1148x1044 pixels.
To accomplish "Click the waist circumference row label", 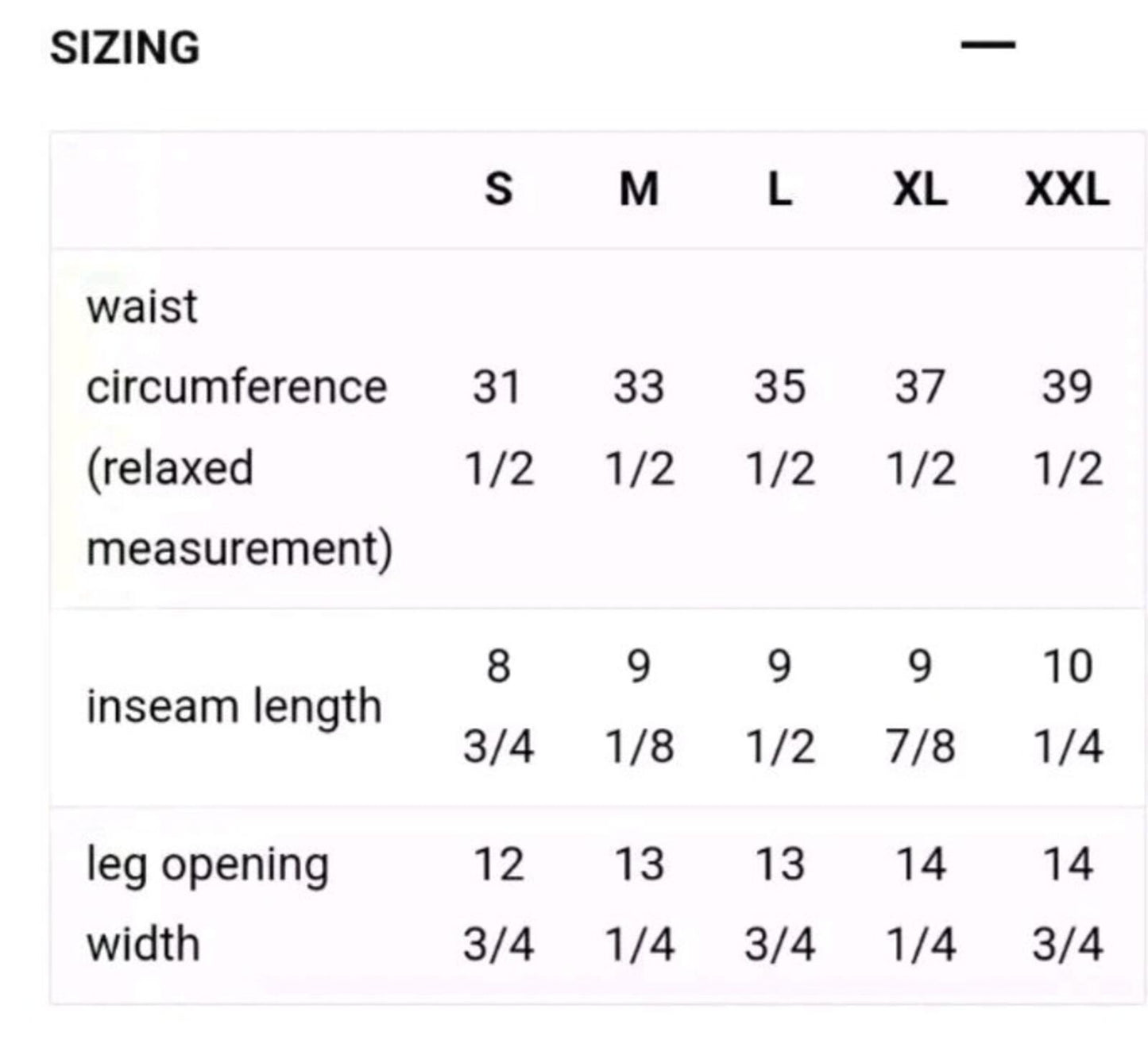I will pyautogui.click(x=239, y=427).
